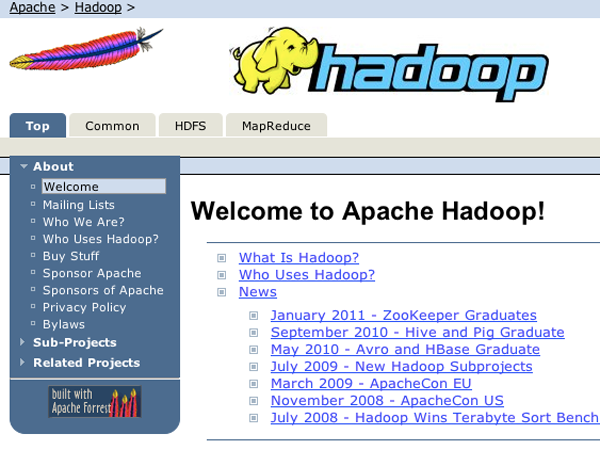Click the Apache feather logo
Screen dimensions: 600x450
click(86, 49)
